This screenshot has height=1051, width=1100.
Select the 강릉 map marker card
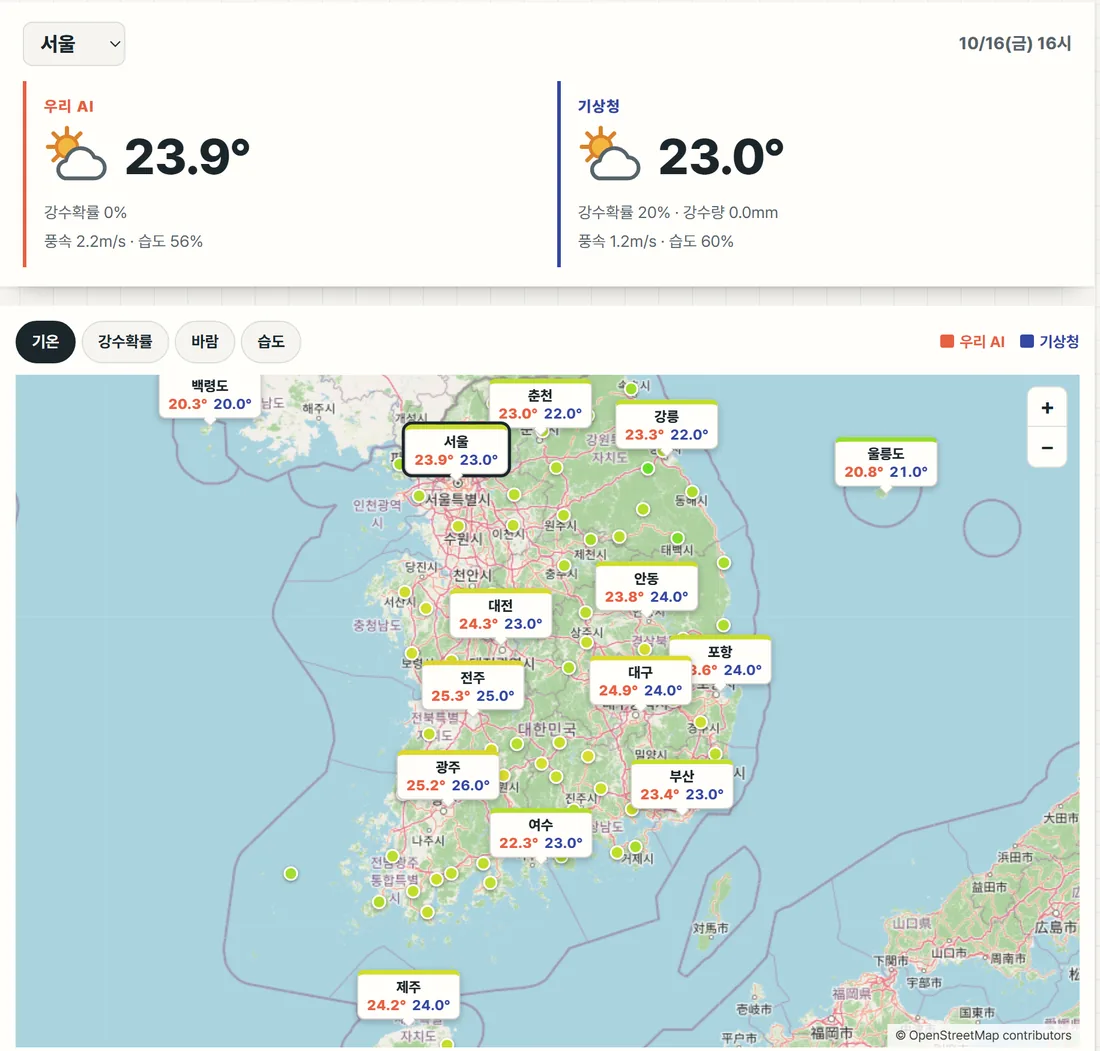tap(666, 425)
